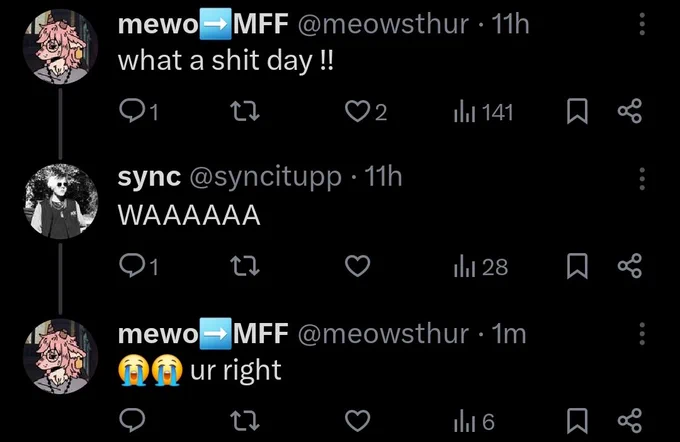Like the WAAAAAA tweet

[357, 266]
